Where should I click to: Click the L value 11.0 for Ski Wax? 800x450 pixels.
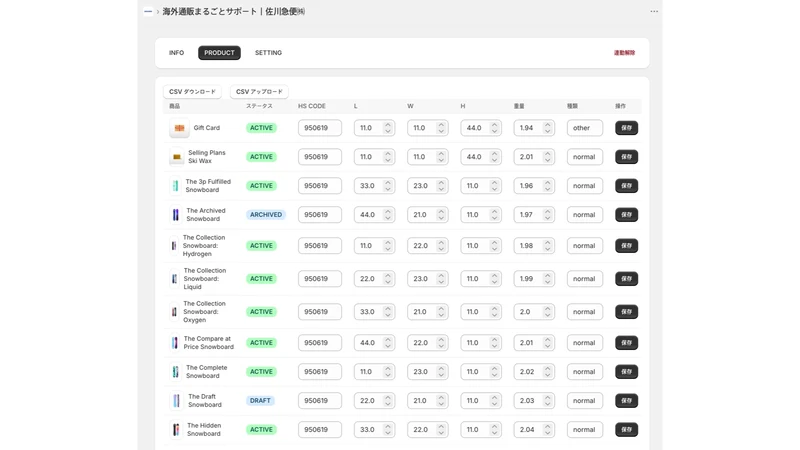pyautogui.click(x=366, y=157)
